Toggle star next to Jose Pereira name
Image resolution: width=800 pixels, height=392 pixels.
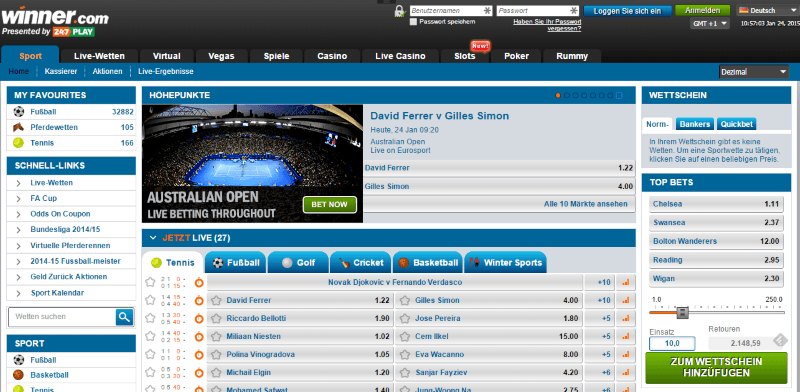click(x=405, y=318)
